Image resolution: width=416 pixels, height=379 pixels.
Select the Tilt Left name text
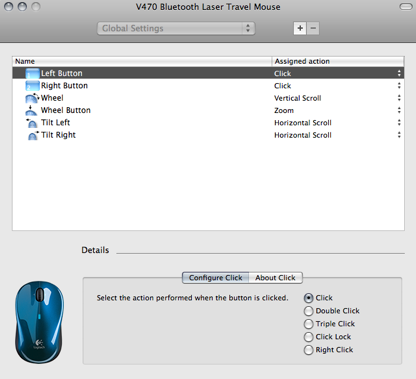coord(56,123)
